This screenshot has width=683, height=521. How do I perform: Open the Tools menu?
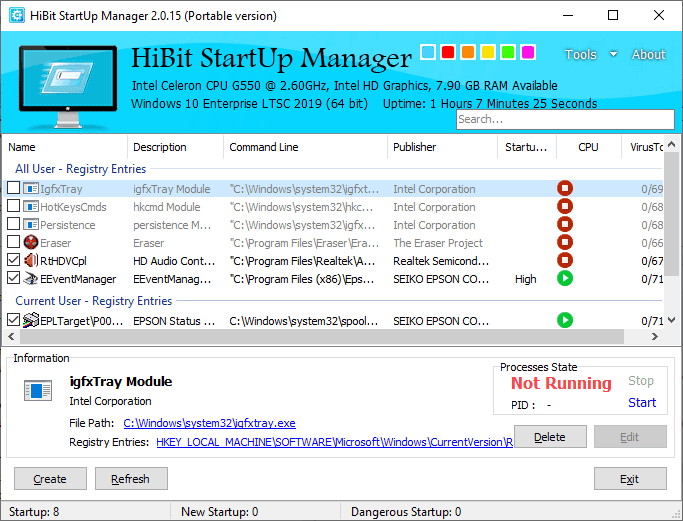pos(581,54)
